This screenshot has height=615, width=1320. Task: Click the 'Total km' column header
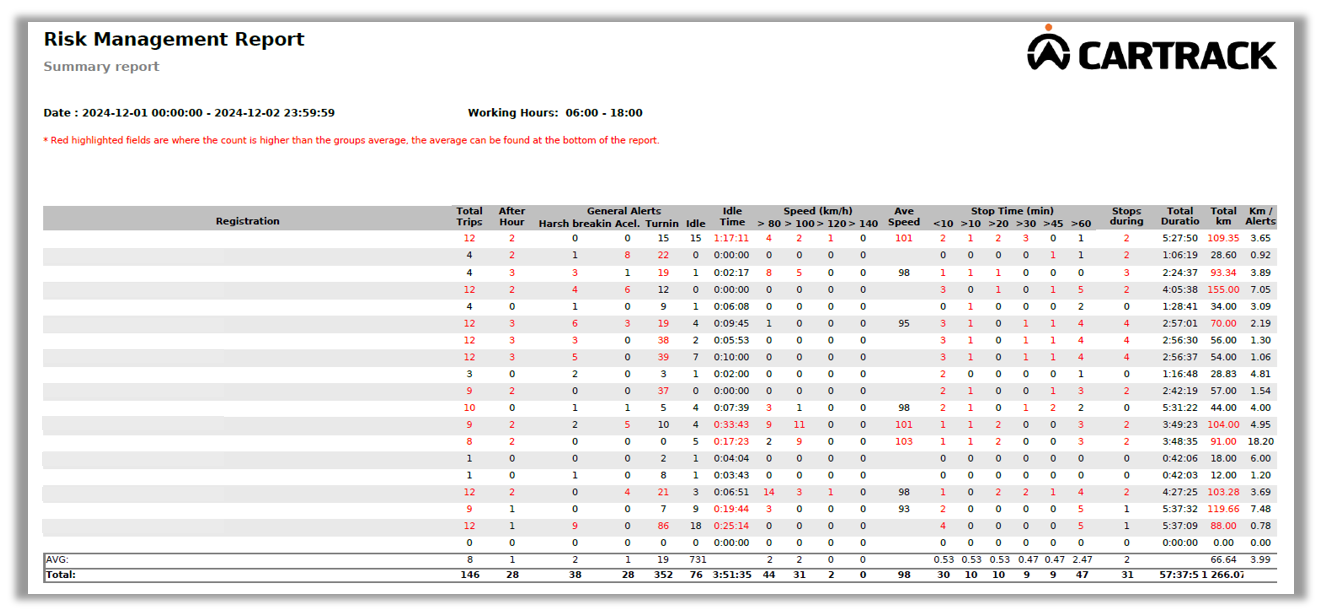click(1224, 217)
